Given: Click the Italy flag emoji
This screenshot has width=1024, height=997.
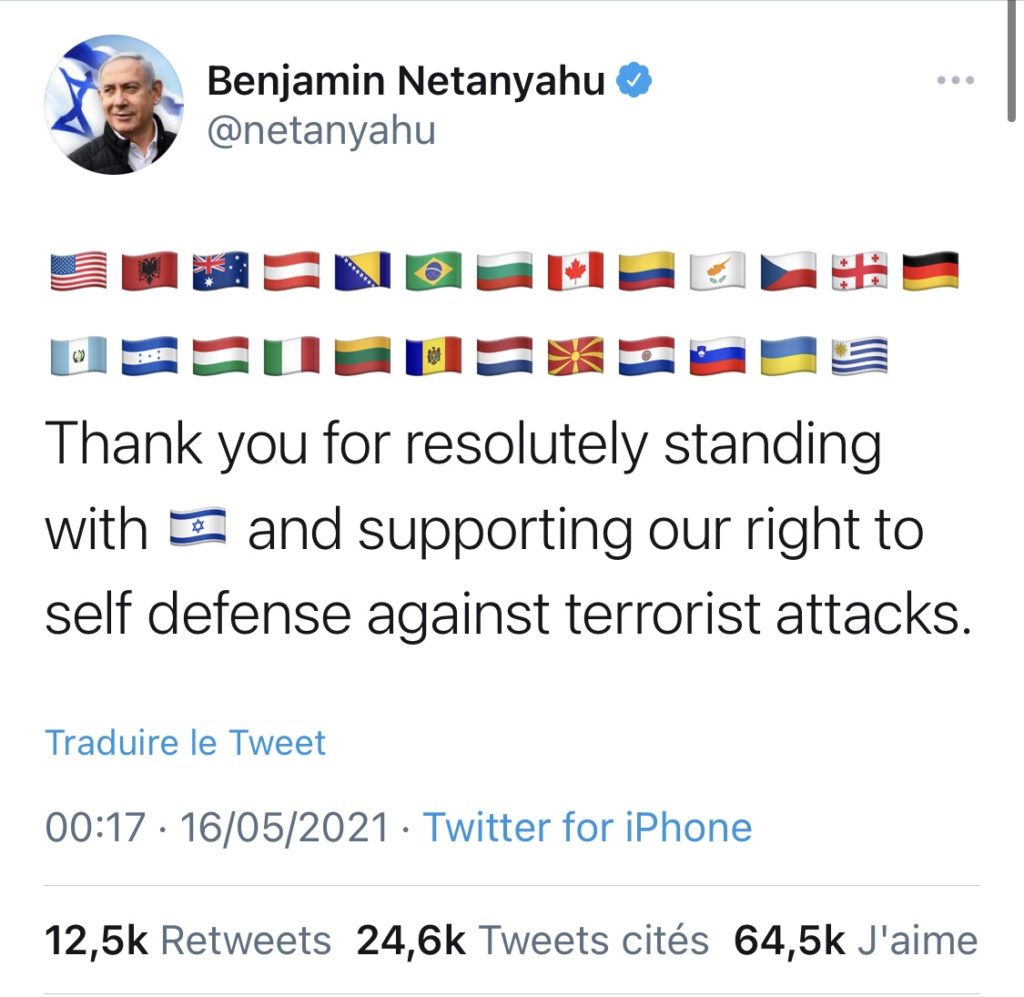Looking at the screenshot, I should (x=291, y=355).
